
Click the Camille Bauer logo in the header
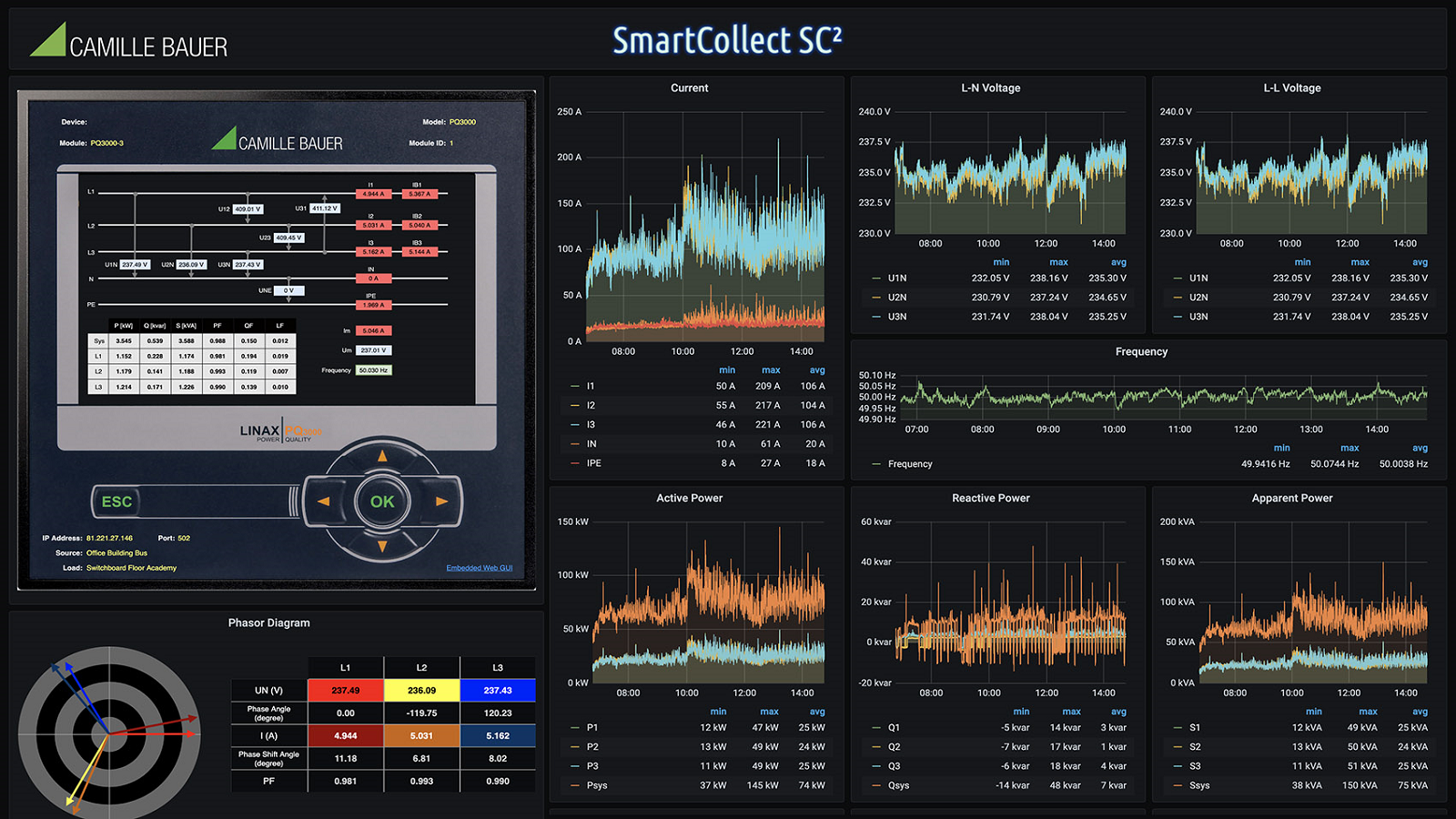(128, 42)
